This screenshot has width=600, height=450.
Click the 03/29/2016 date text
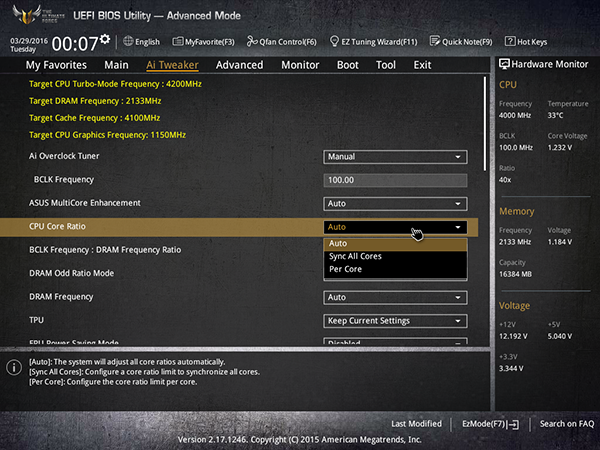(29, 41)
